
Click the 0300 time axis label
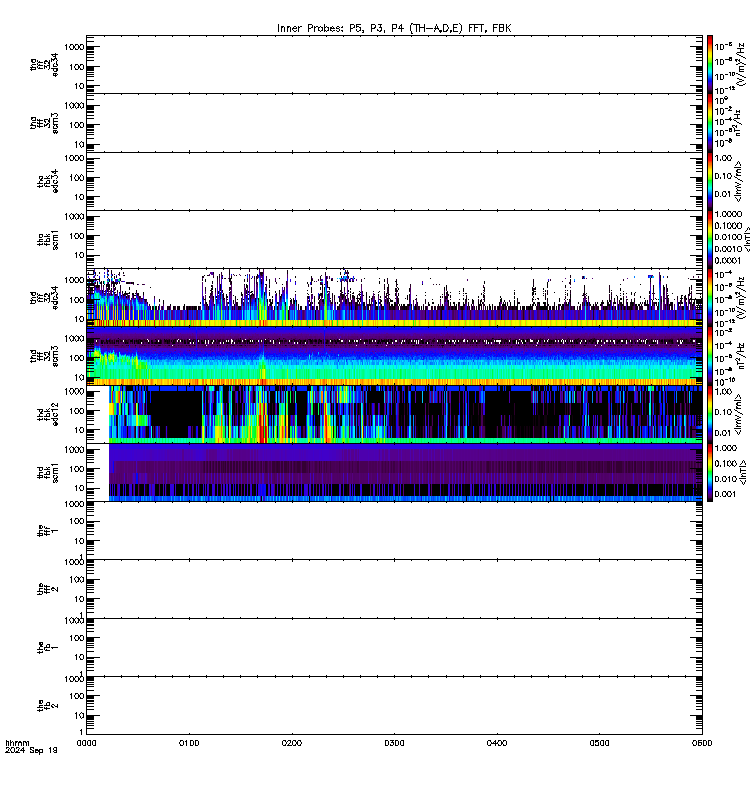tap(394, 743)
